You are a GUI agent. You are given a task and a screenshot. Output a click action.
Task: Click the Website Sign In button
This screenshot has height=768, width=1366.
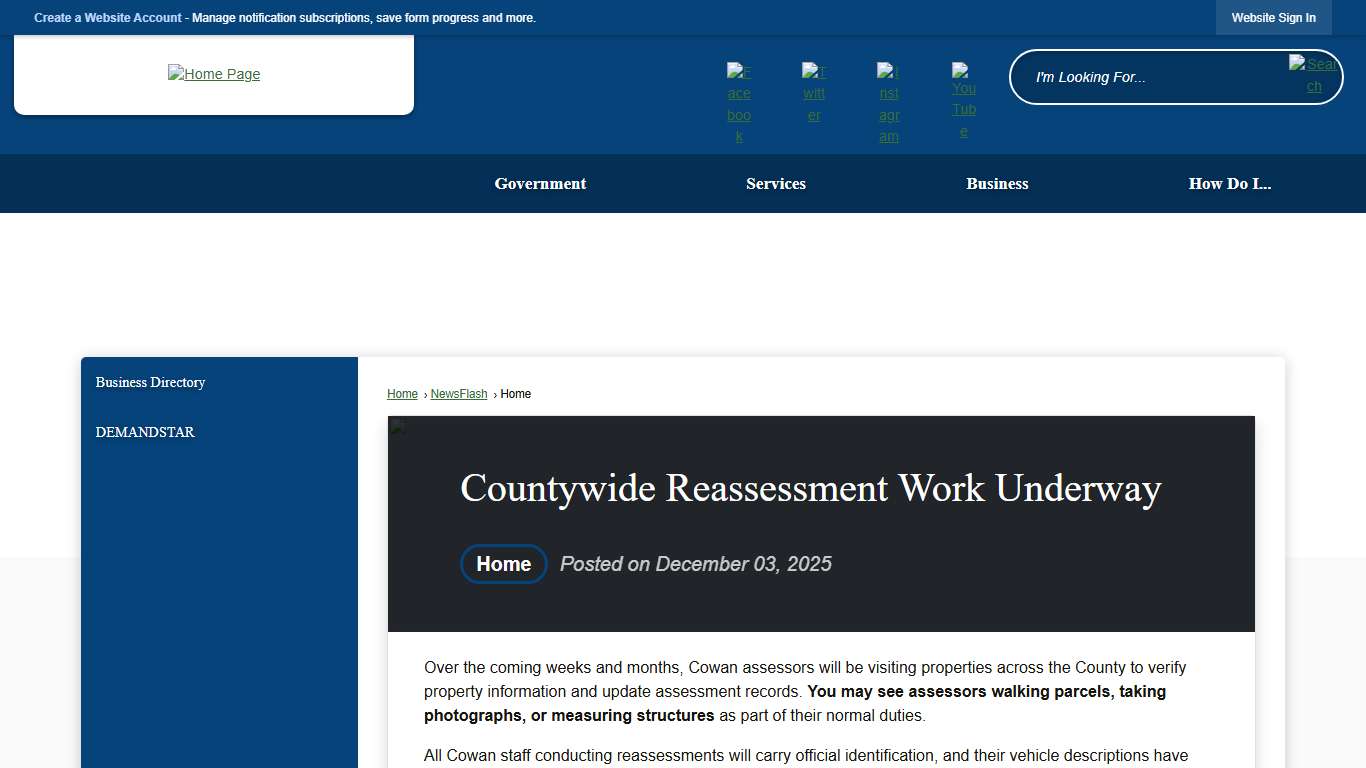1273,17
